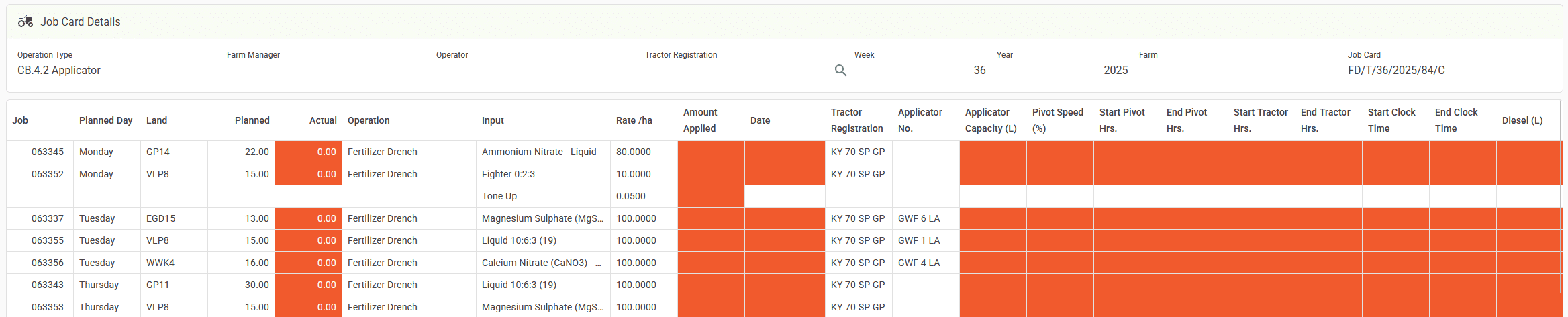1568x317 pixels.
Task: Click the Diesel (L) column header
Action: pos(1522,120)
